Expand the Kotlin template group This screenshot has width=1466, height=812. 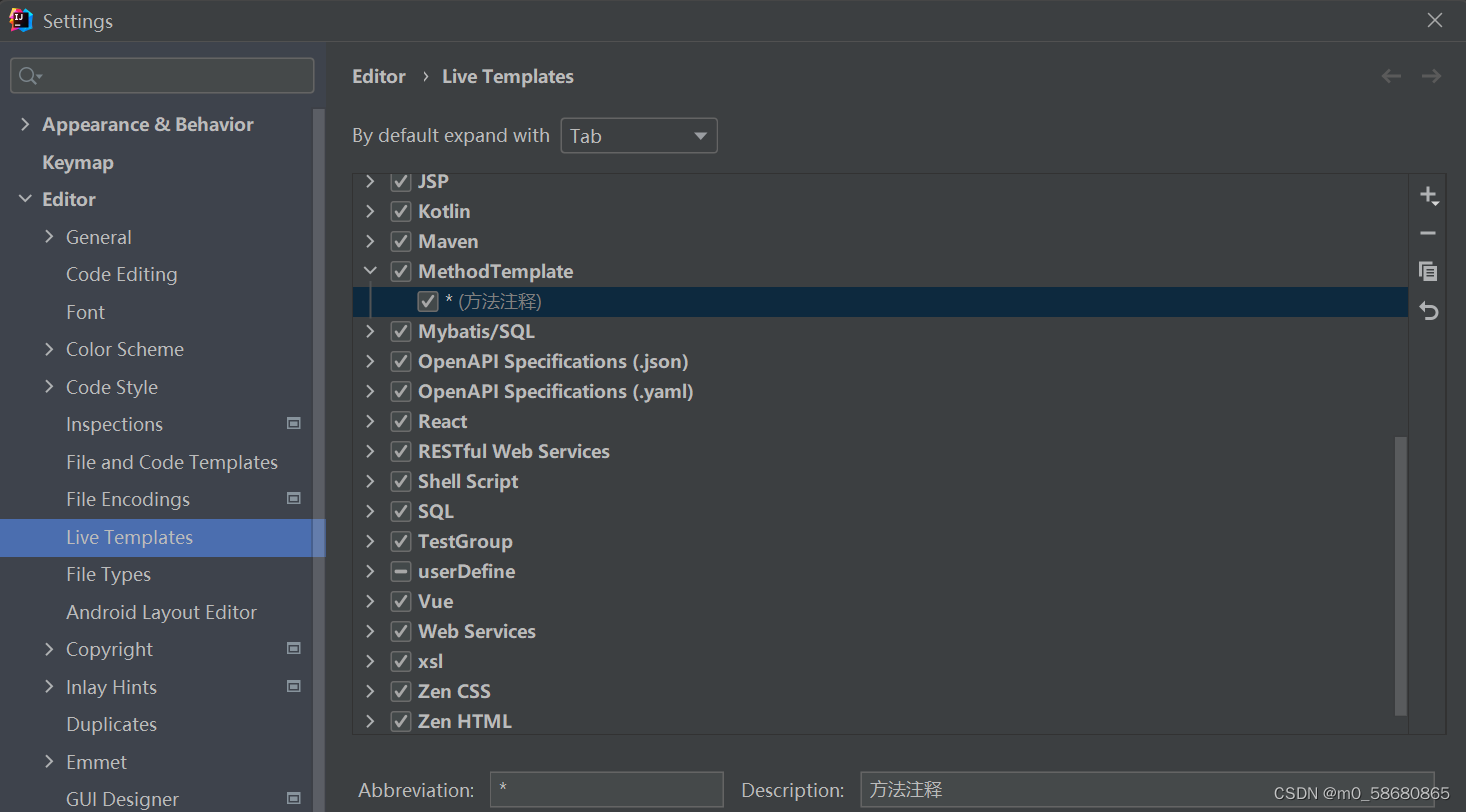370,211
